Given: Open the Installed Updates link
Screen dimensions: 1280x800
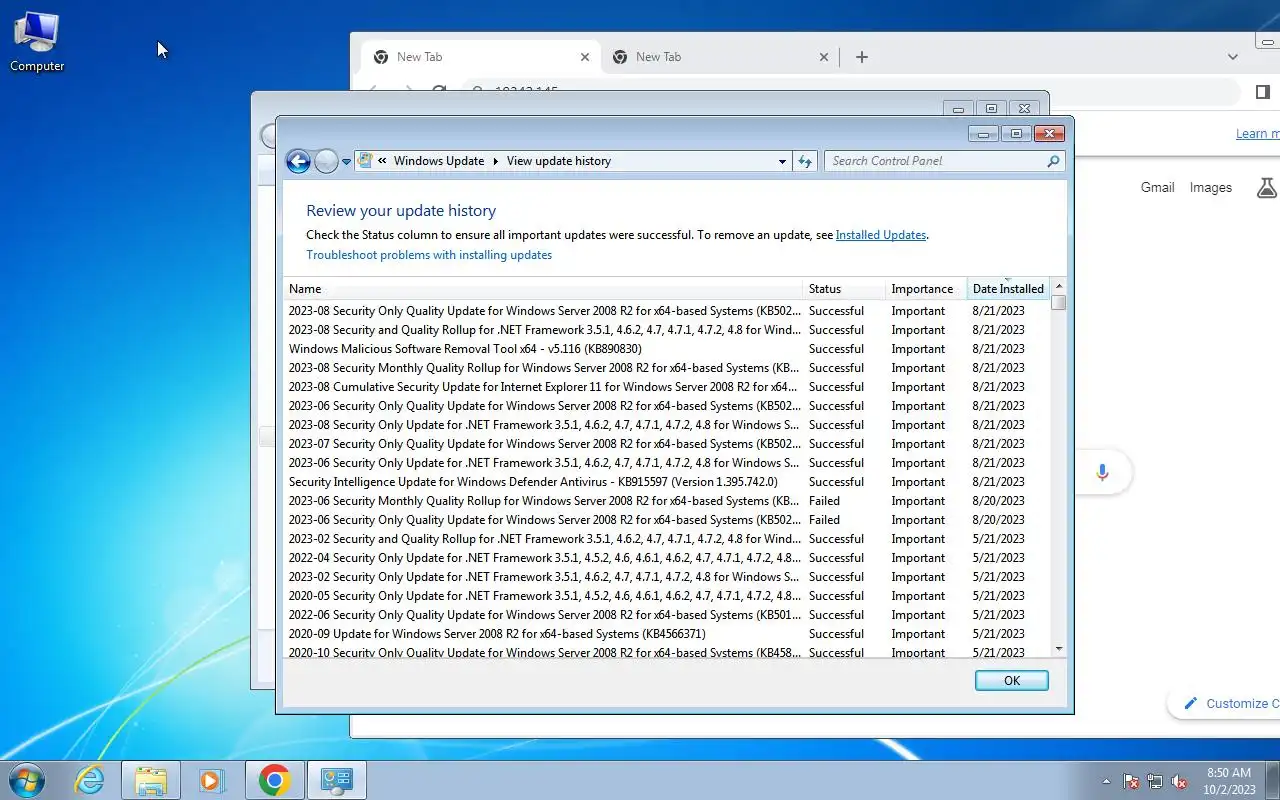Looking at the screenshot, I should coord(881,235).
